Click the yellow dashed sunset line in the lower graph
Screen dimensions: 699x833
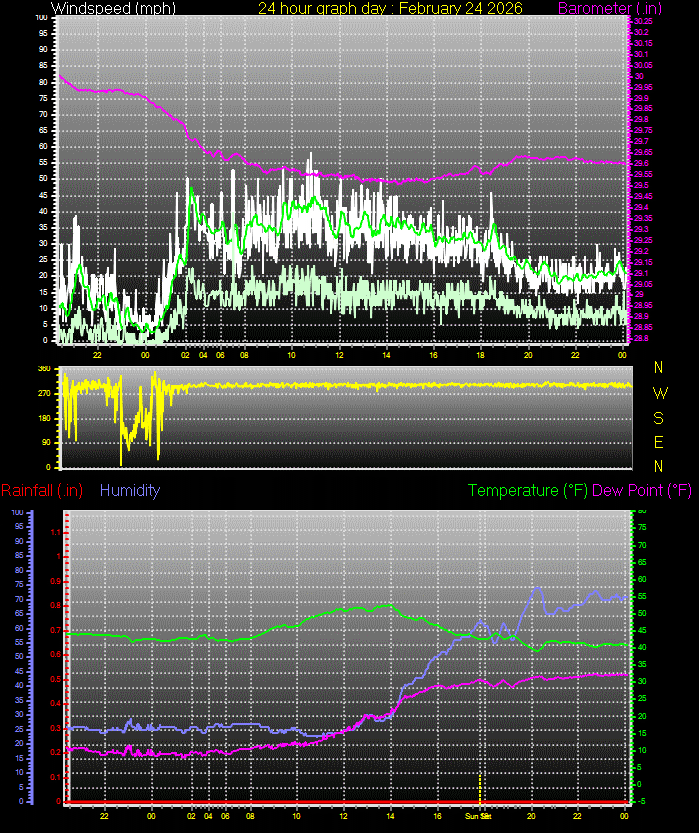(x=480, y=788)
